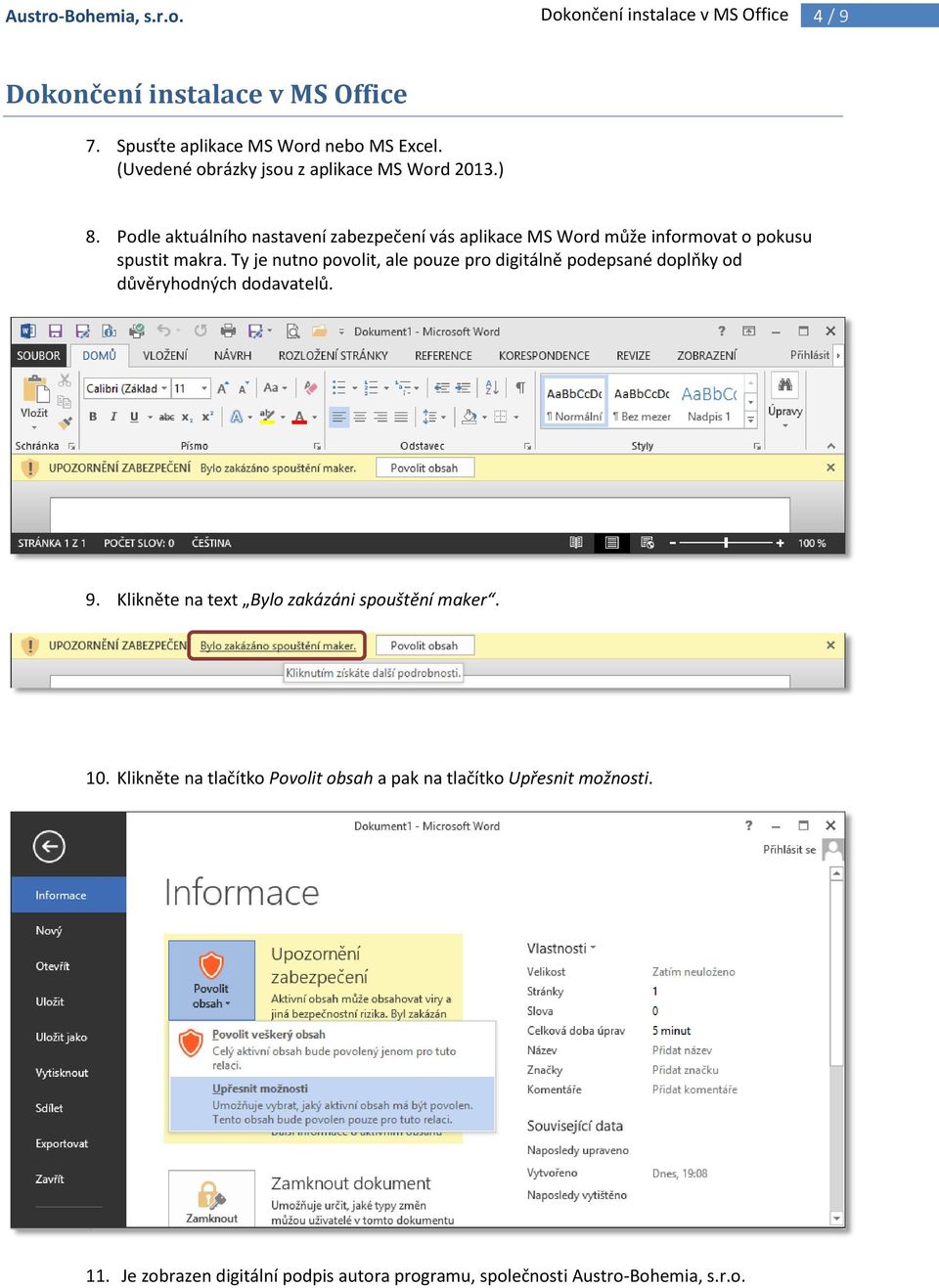
Task: Click the Format Painter brush icon
Action: coord(66,422)
